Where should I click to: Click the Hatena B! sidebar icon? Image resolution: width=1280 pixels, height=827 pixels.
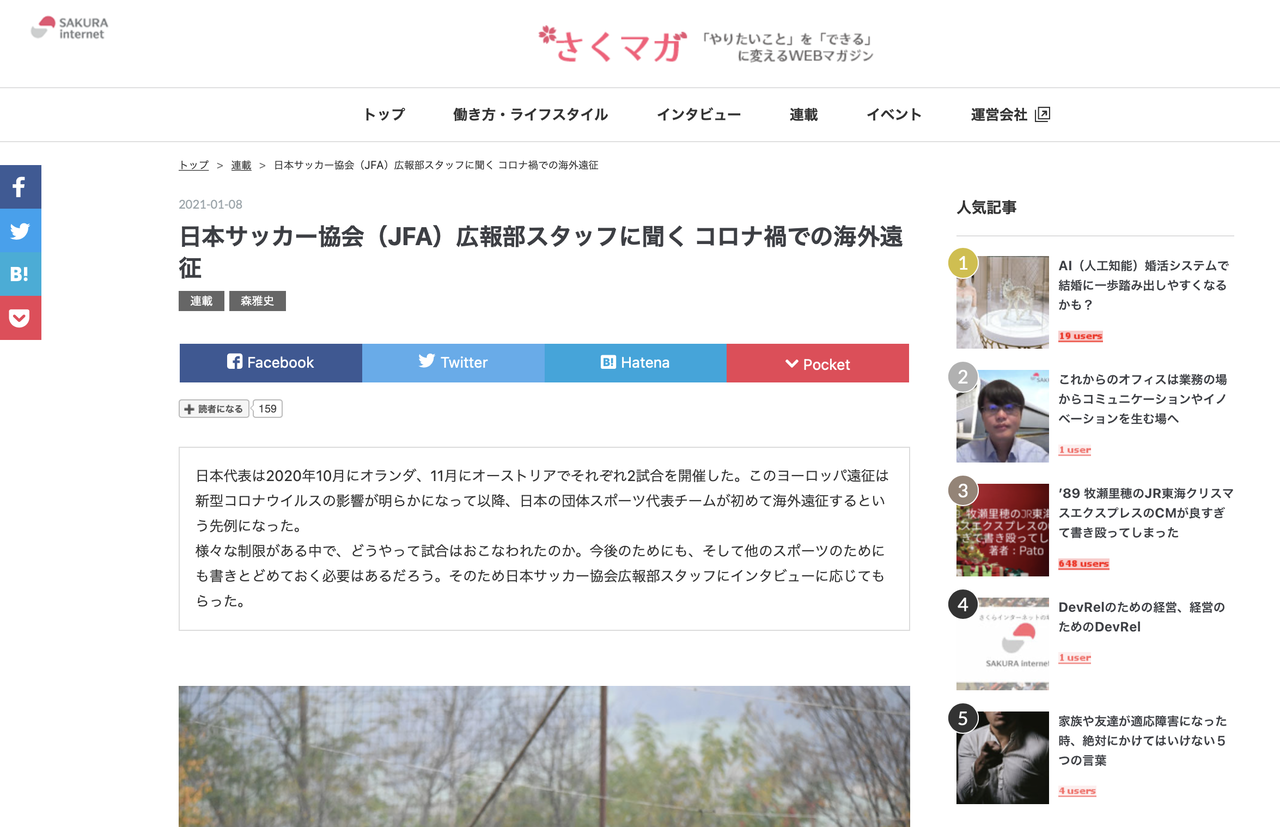[x=20, y=274]
